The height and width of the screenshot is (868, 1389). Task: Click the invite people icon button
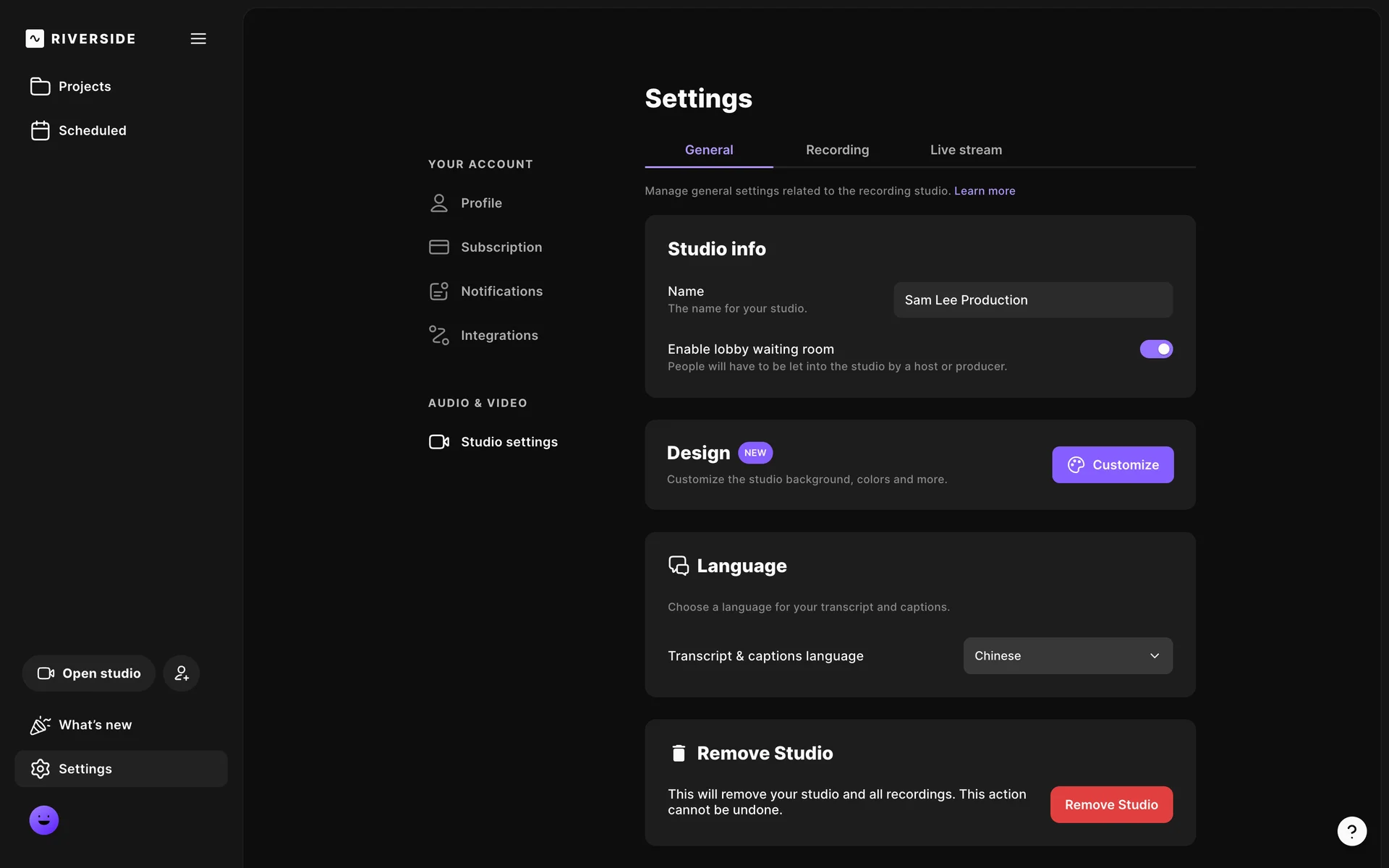pos(181,673)
